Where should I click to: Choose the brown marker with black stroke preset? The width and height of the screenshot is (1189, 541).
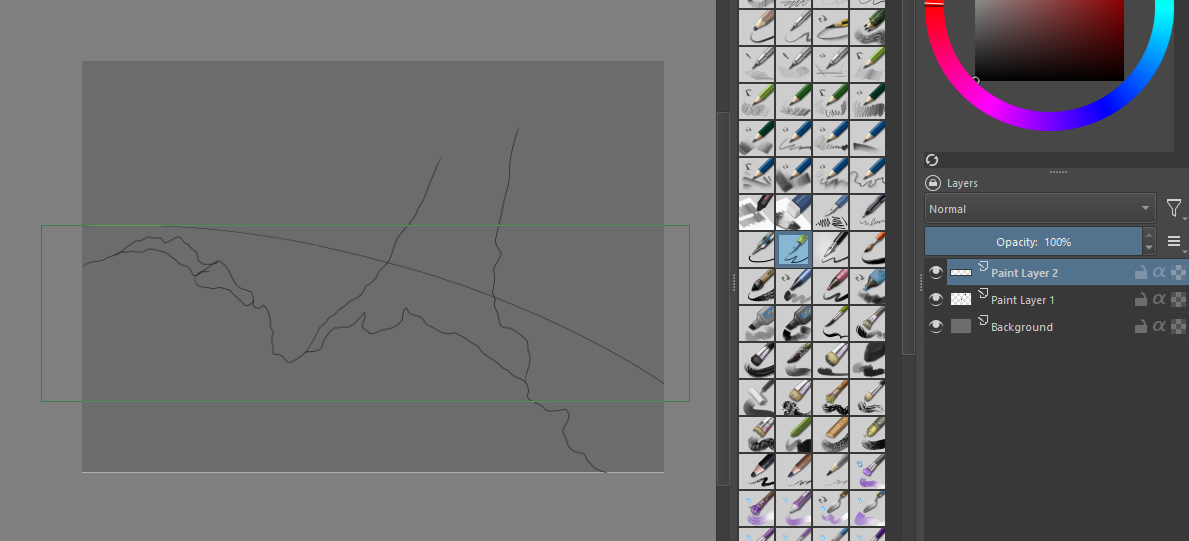click(756, 286)
